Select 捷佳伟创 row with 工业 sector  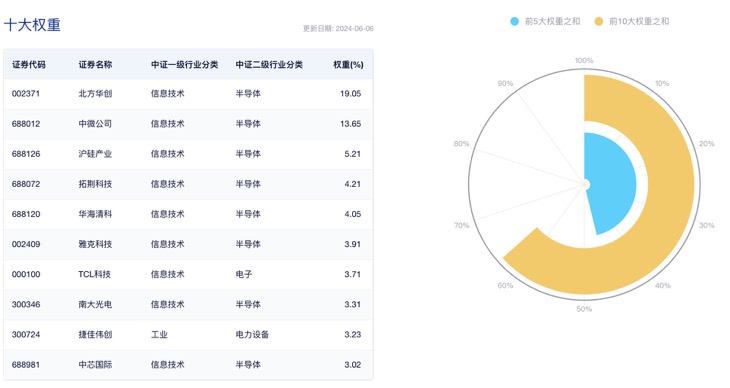tap(188, 334)
